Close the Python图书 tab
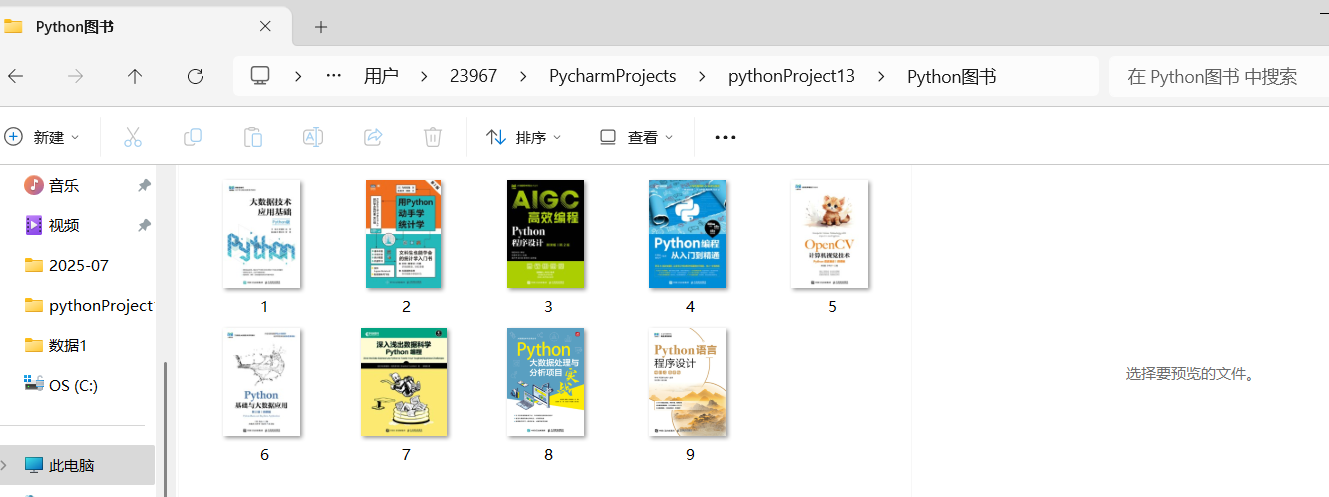 pyautogui.click(x=265, y=27)
